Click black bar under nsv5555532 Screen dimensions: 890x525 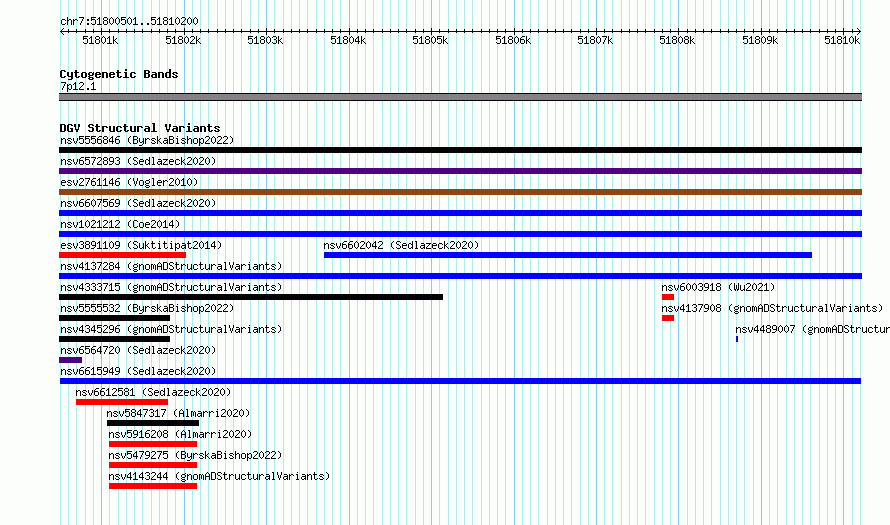pos(115,318)
